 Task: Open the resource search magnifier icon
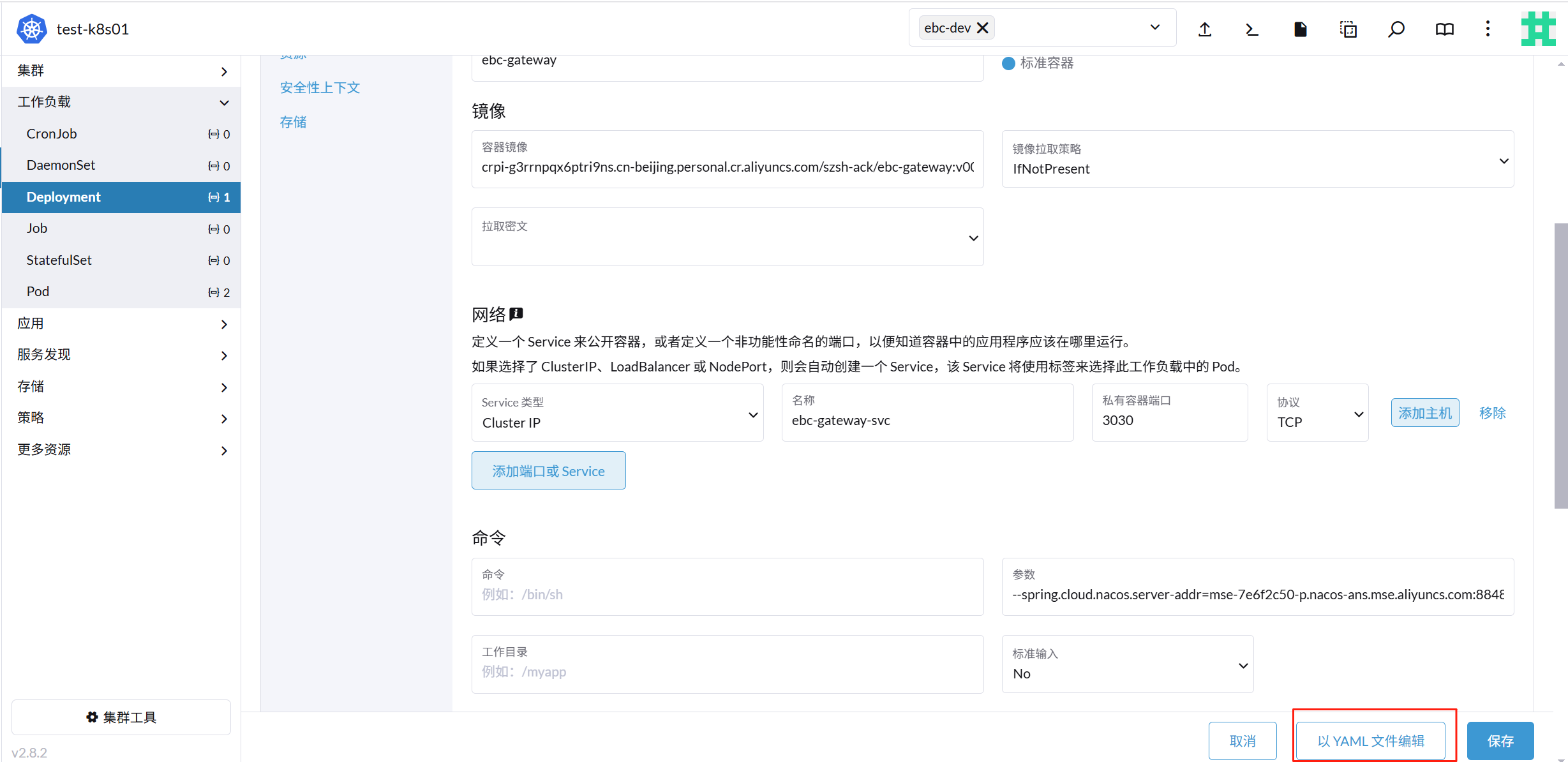point(1396,29)
